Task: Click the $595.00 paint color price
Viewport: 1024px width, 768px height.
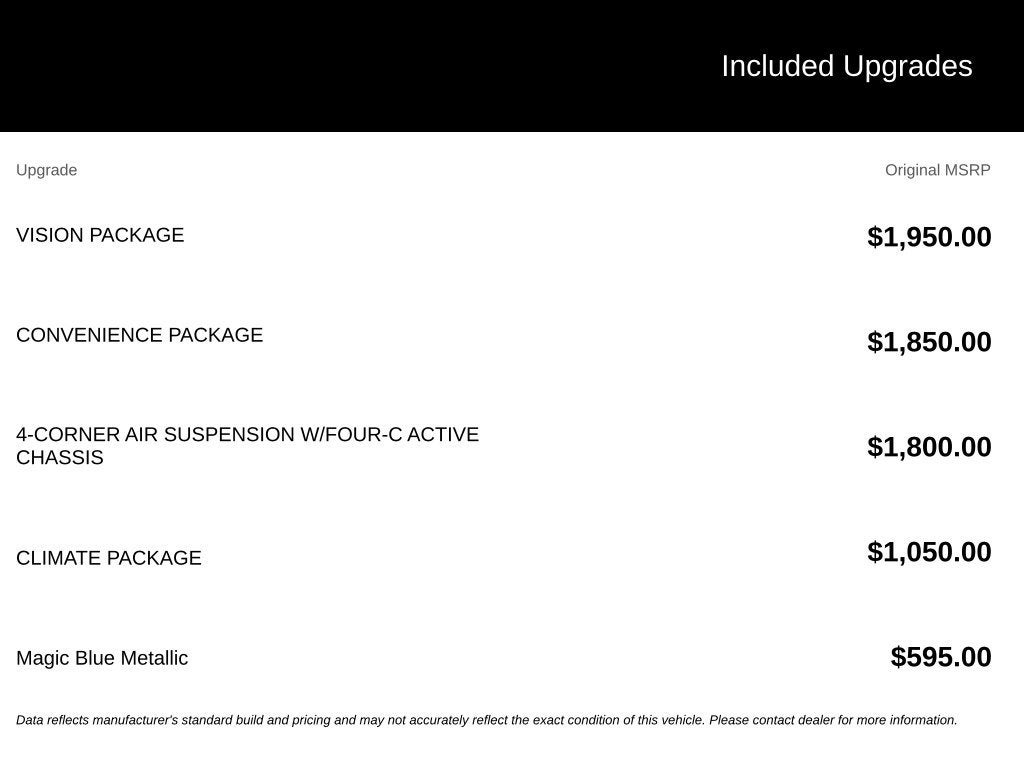Action: point(940,658)
